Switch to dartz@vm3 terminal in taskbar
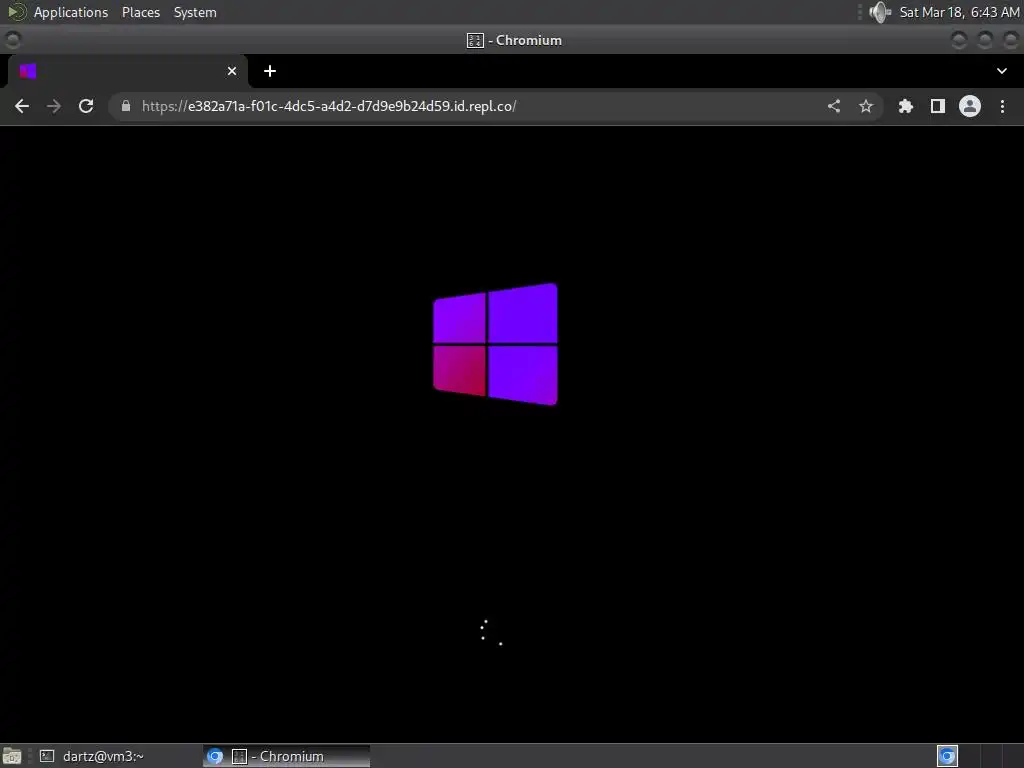Screen dimensions: 1024x768 (91, 756)
